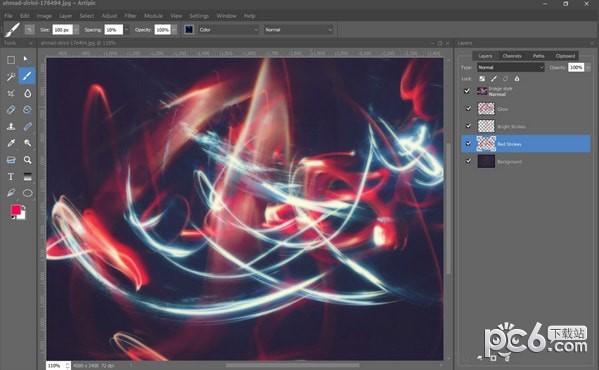Toggle visibility of Image style layer

click(x=466, y=91)
